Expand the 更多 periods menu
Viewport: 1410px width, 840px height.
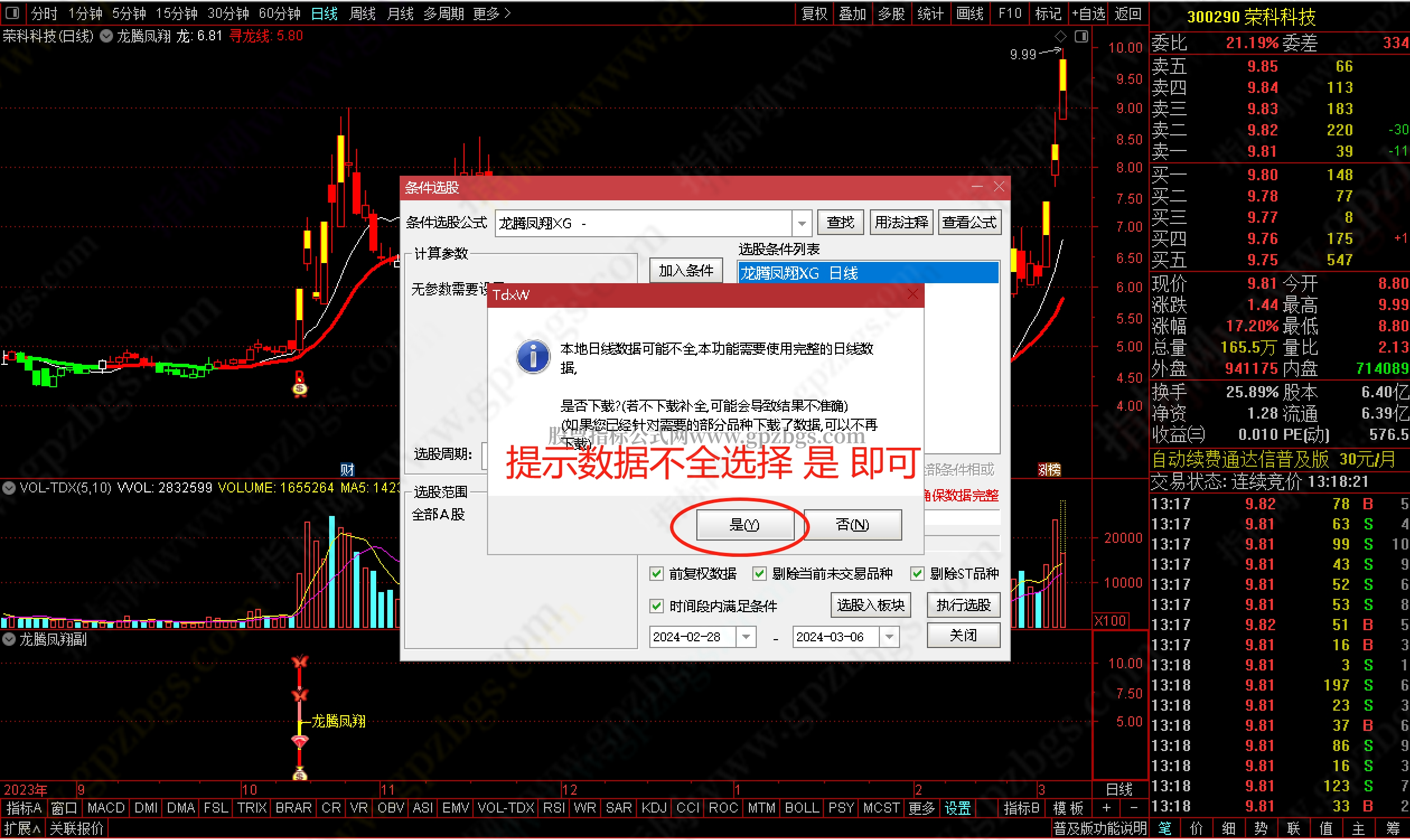[x=492, y=13]
